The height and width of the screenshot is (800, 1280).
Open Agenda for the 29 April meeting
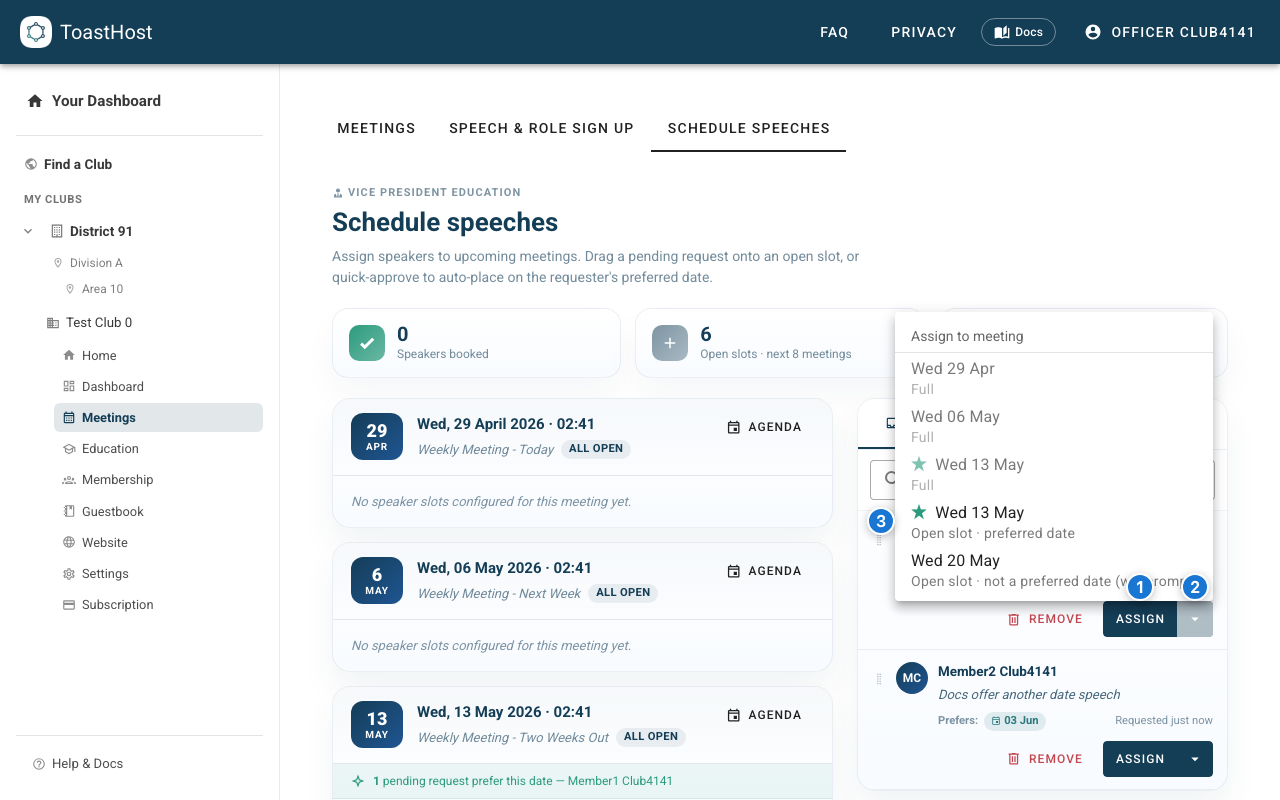click(764, 427)
